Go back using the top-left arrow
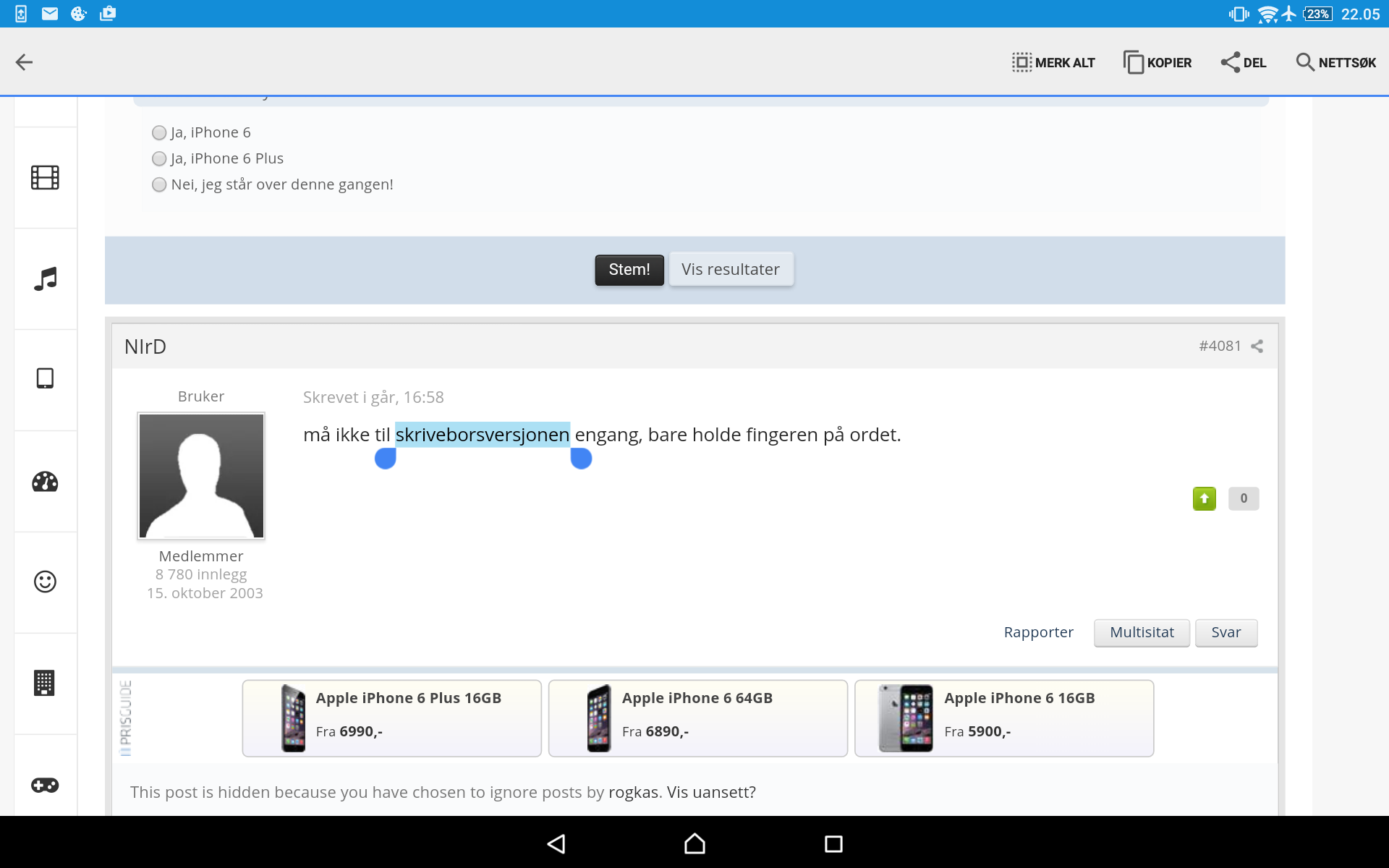The width and height of the screenshot is (1389, 868). [25, 62]
